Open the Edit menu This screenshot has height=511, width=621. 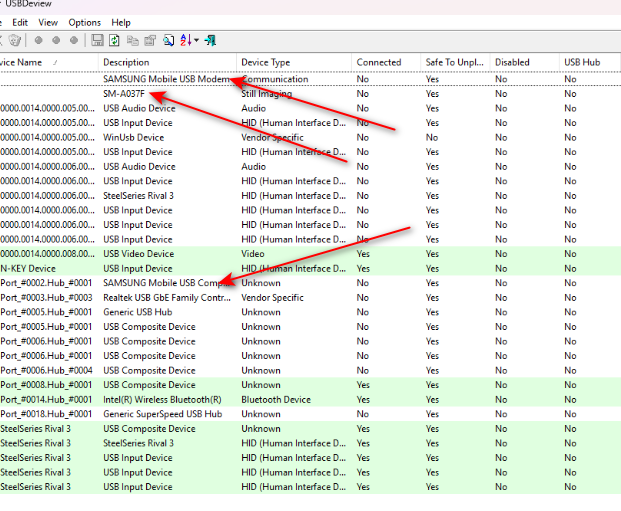click(x=20, y=23)
